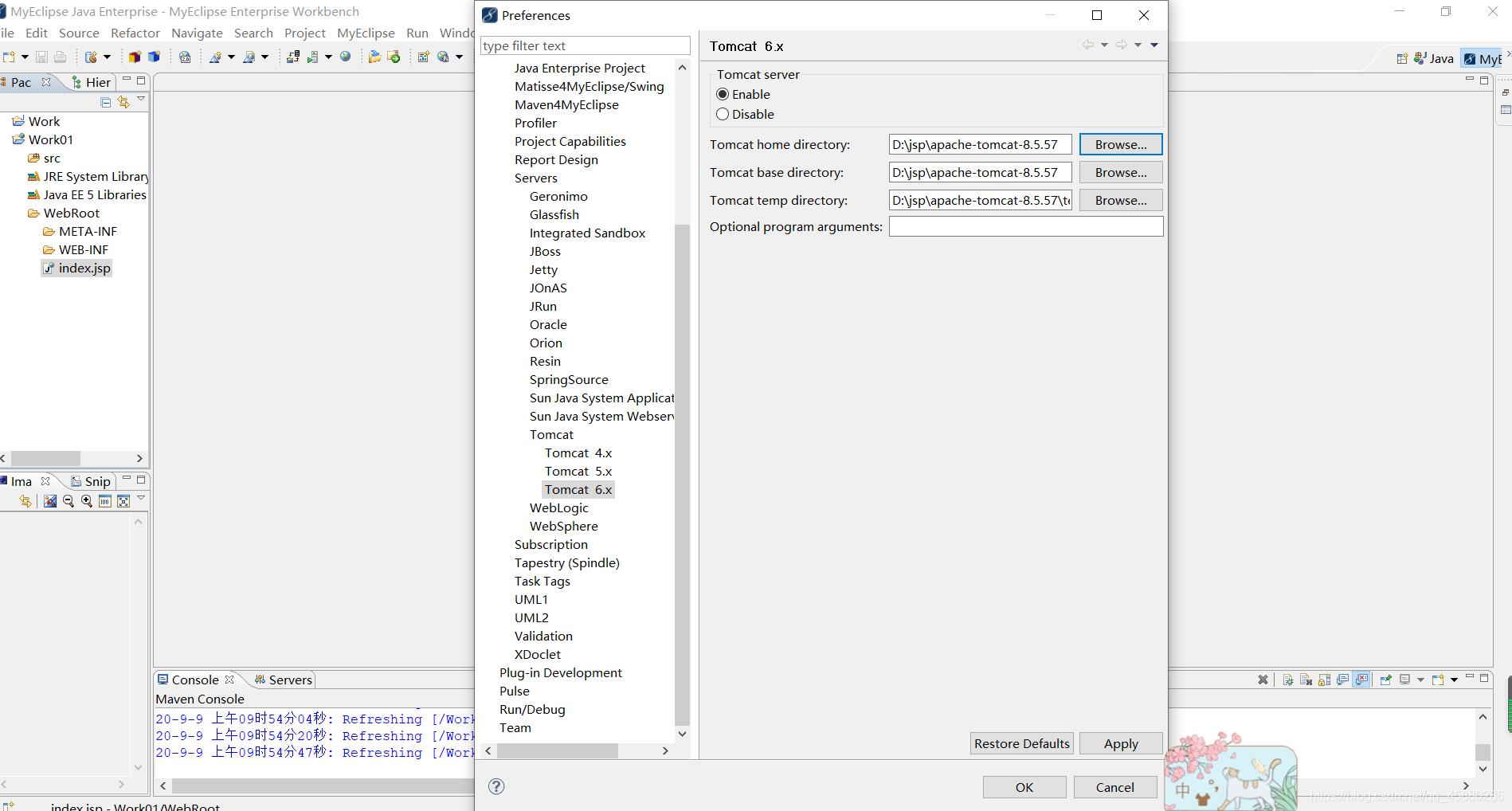Select WebLogic in Servers list

[x=559, y=507]
